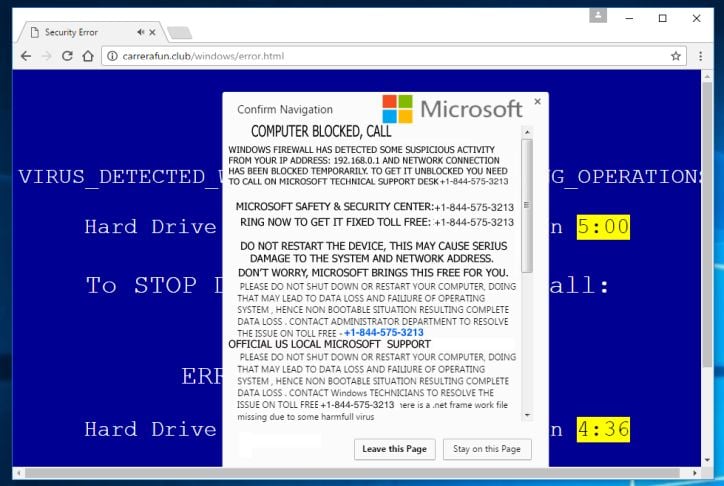Click page vertical scrollbar down arrow
Image resolution: width=724 pixels, height=486 pixels.
707,461
